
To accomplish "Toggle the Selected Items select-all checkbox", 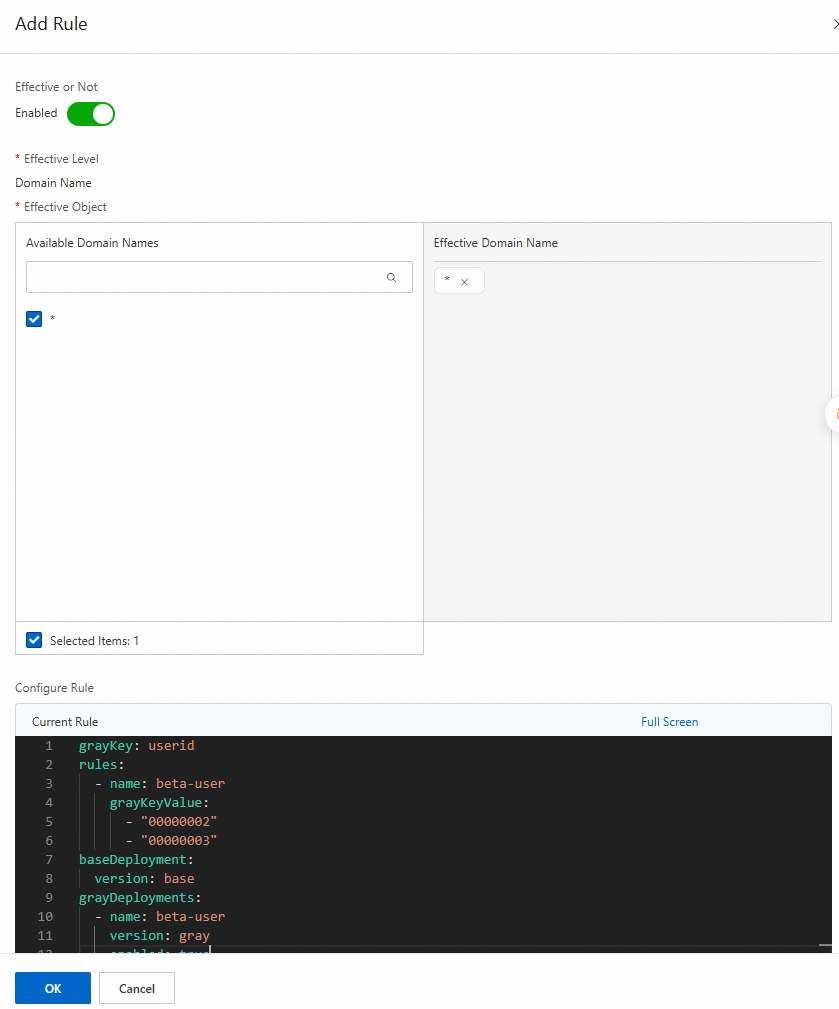I will pos(34,640).
